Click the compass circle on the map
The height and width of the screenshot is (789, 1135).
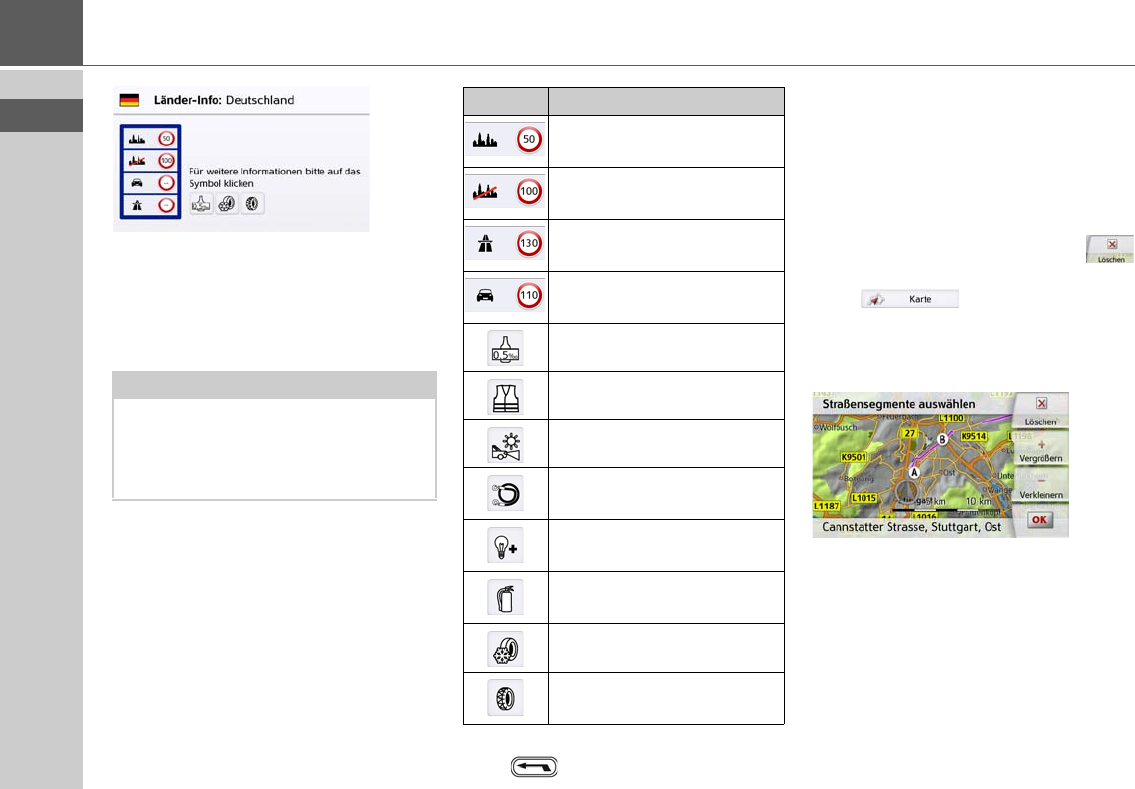point(905,493)
